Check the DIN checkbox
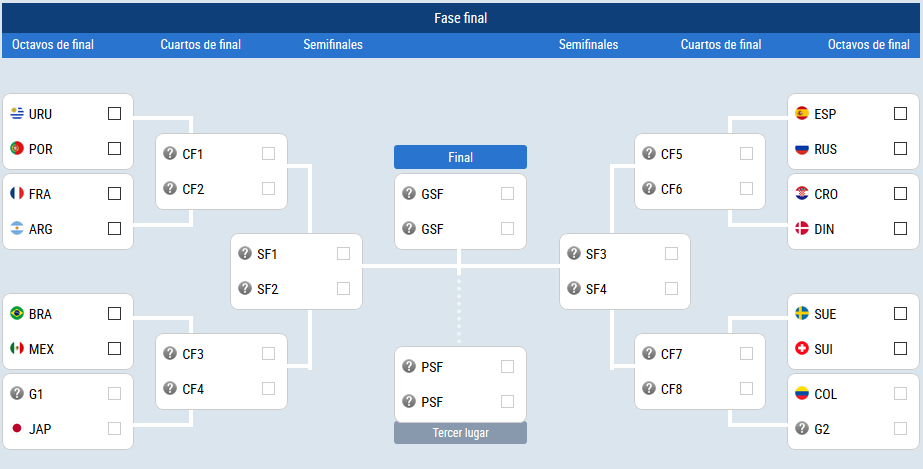Viewport: 923px width, 469px height. pos(900,228)
